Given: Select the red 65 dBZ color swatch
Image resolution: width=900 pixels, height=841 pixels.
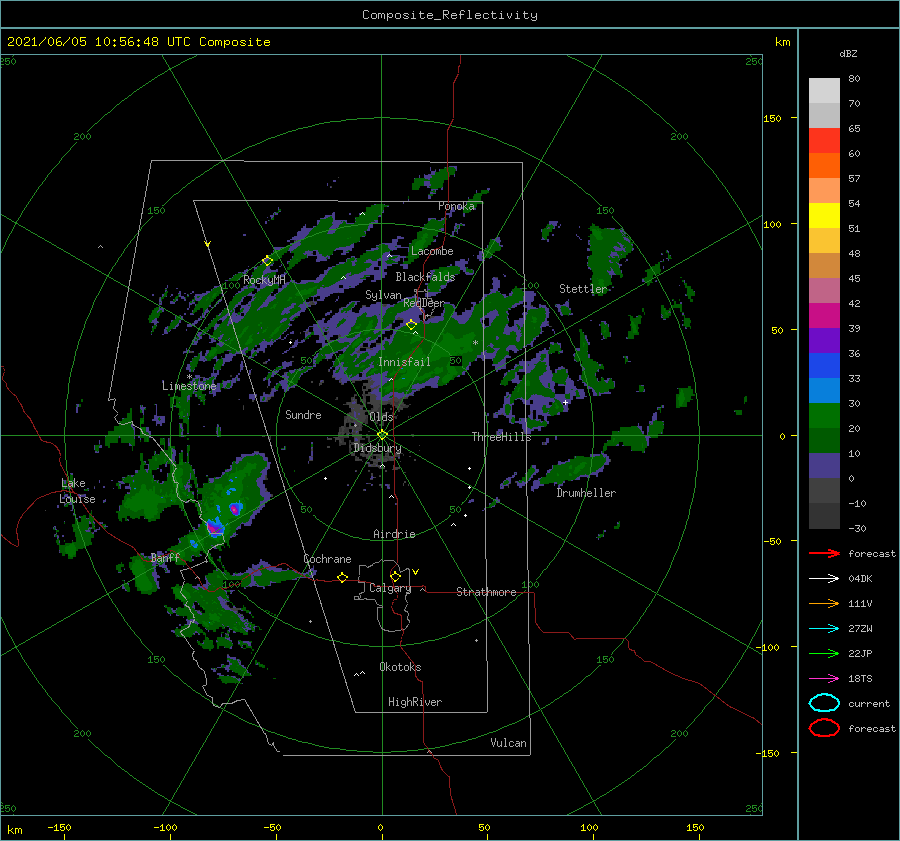Looking at the screenshot, I should pos(824,140).
